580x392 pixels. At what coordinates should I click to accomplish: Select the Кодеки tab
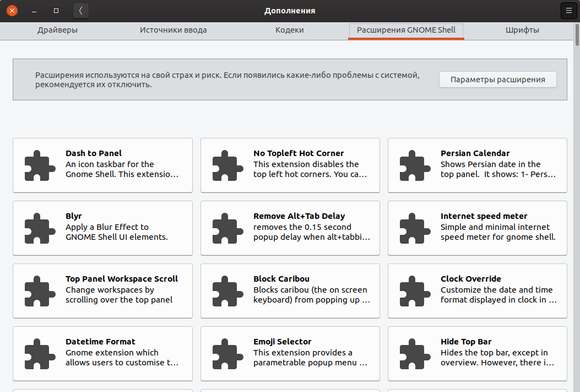290,30
